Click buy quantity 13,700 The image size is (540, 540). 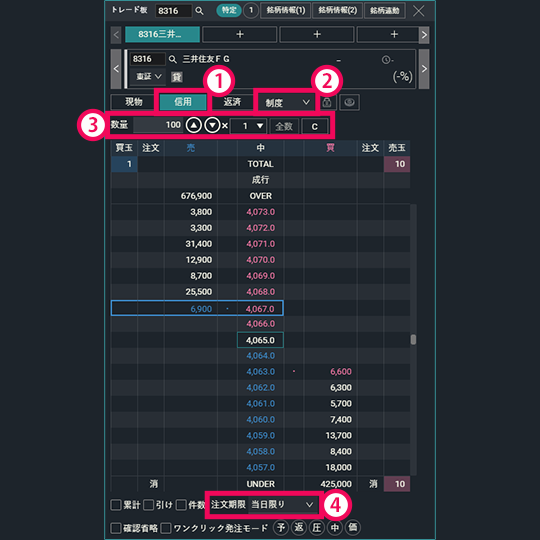pos(339,435)
